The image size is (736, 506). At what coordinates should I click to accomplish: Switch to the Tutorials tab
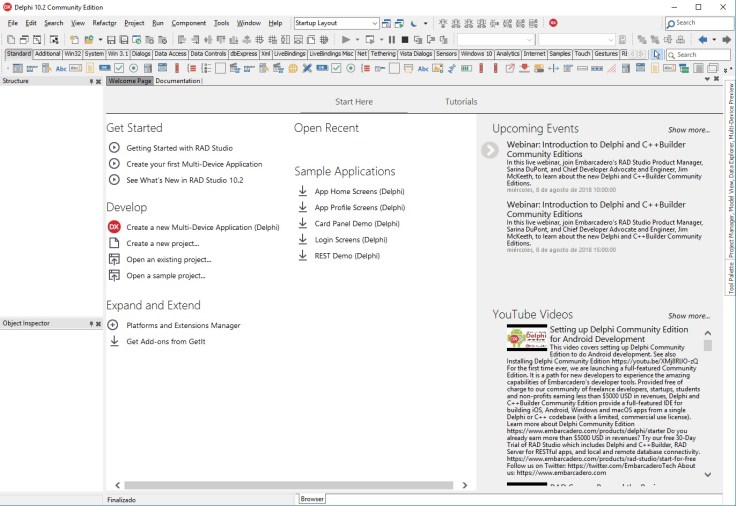point(461,101)
